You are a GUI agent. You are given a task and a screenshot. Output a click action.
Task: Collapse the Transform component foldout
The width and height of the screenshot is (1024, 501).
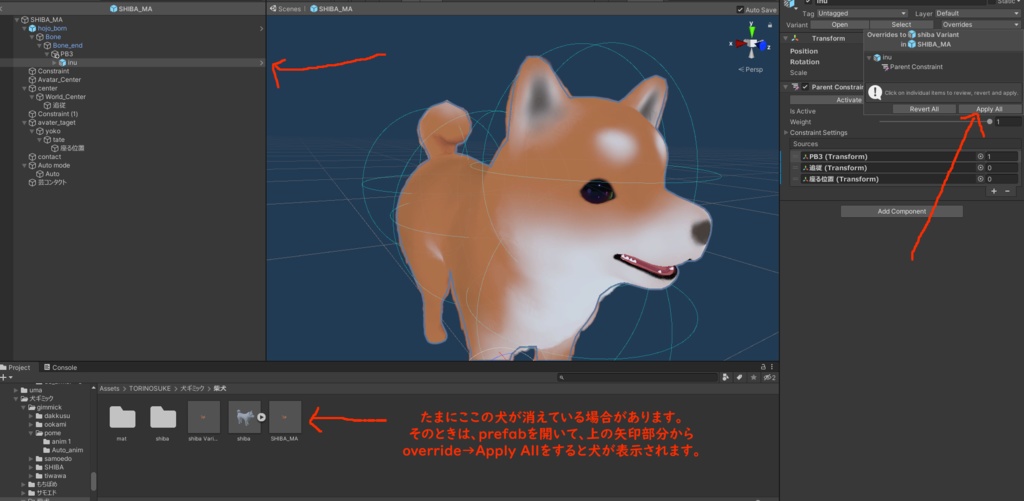786,39
